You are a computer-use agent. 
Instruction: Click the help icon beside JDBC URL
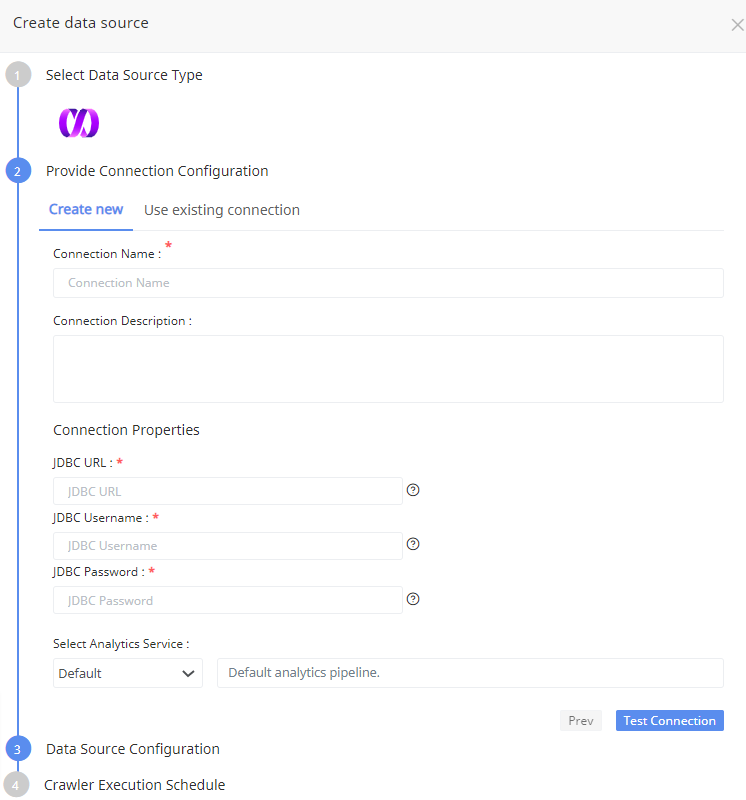coord(413,490)
